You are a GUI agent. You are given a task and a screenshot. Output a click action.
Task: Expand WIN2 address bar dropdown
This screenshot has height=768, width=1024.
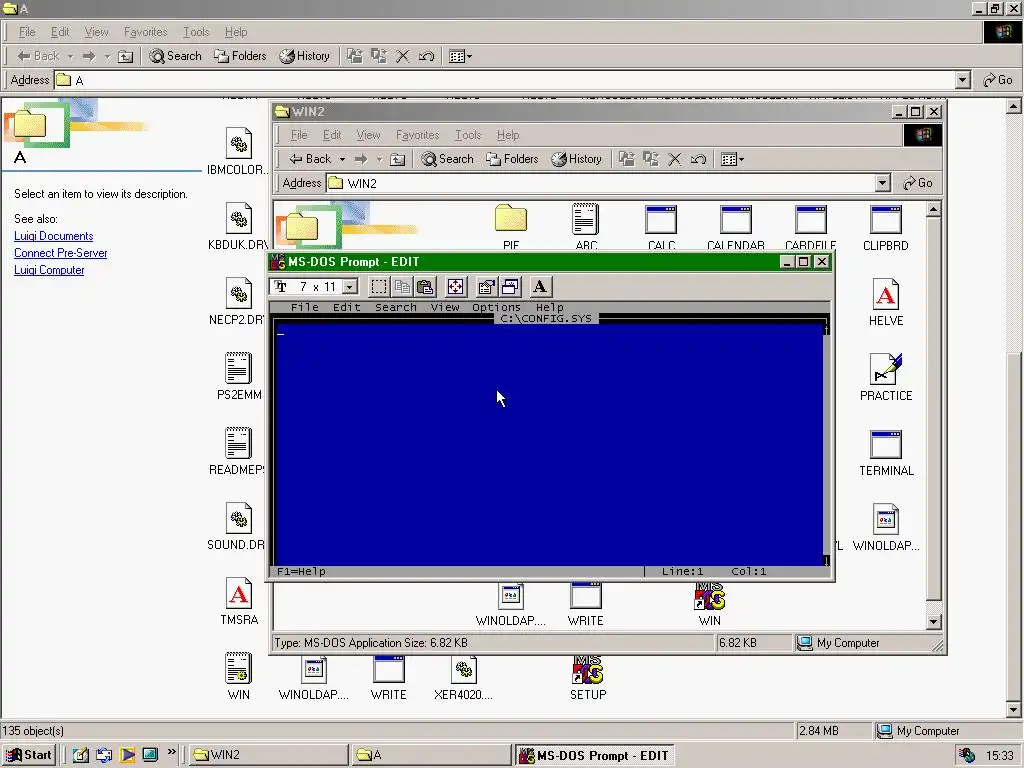(x=882, y=183)
